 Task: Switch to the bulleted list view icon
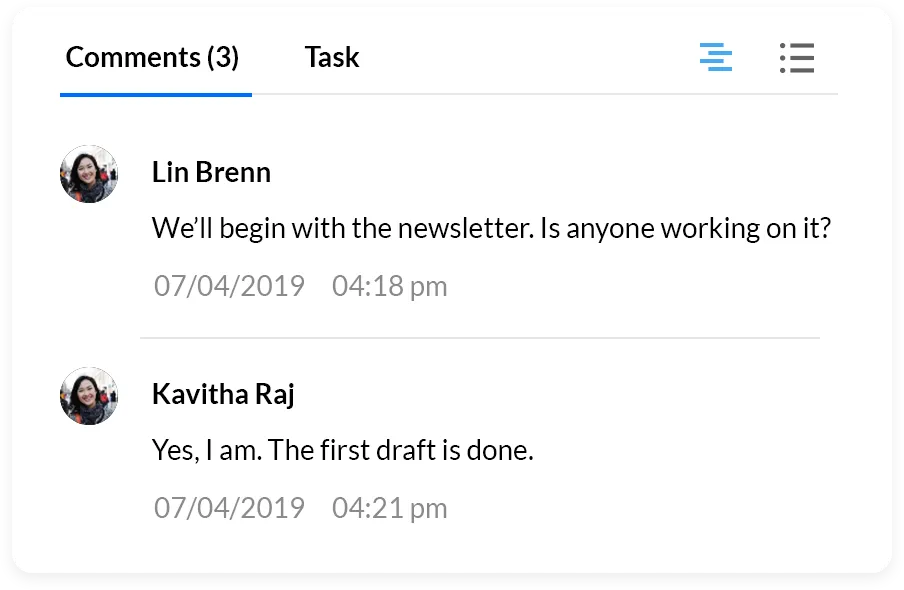(797, 57)
